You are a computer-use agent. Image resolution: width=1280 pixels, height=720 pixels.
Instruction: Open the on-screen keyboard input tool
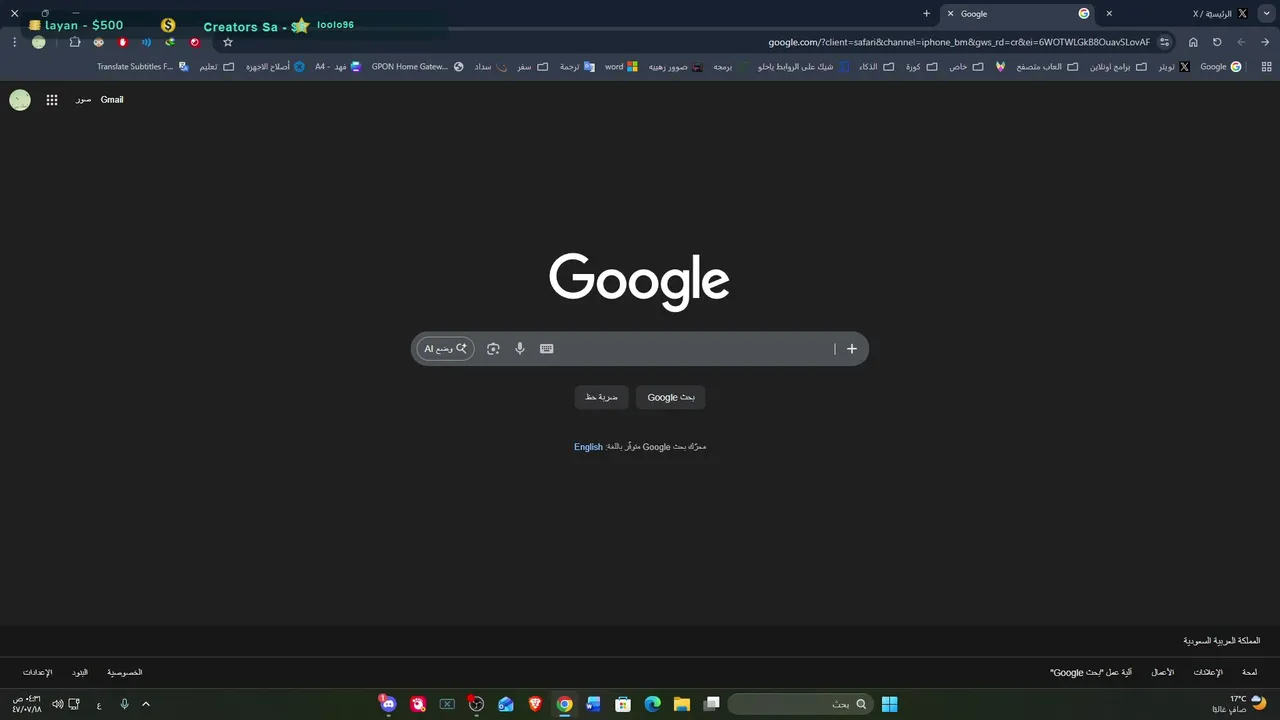point(547,349)
